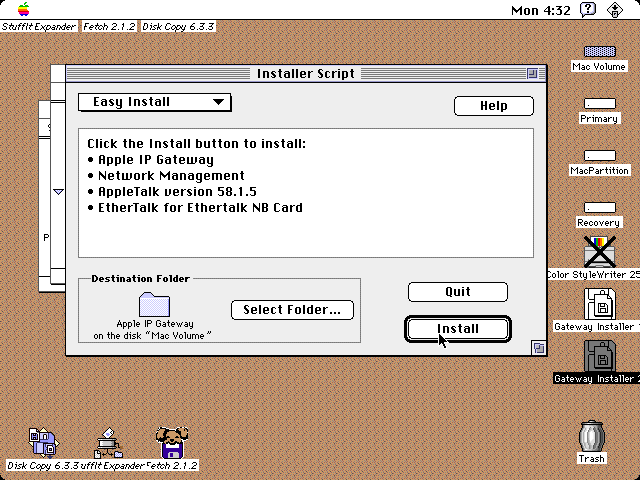The height and width of the screenshot is (480, 640).
Task: Select the StuffIt Expander desktop icon
Action: click(109, 442)
